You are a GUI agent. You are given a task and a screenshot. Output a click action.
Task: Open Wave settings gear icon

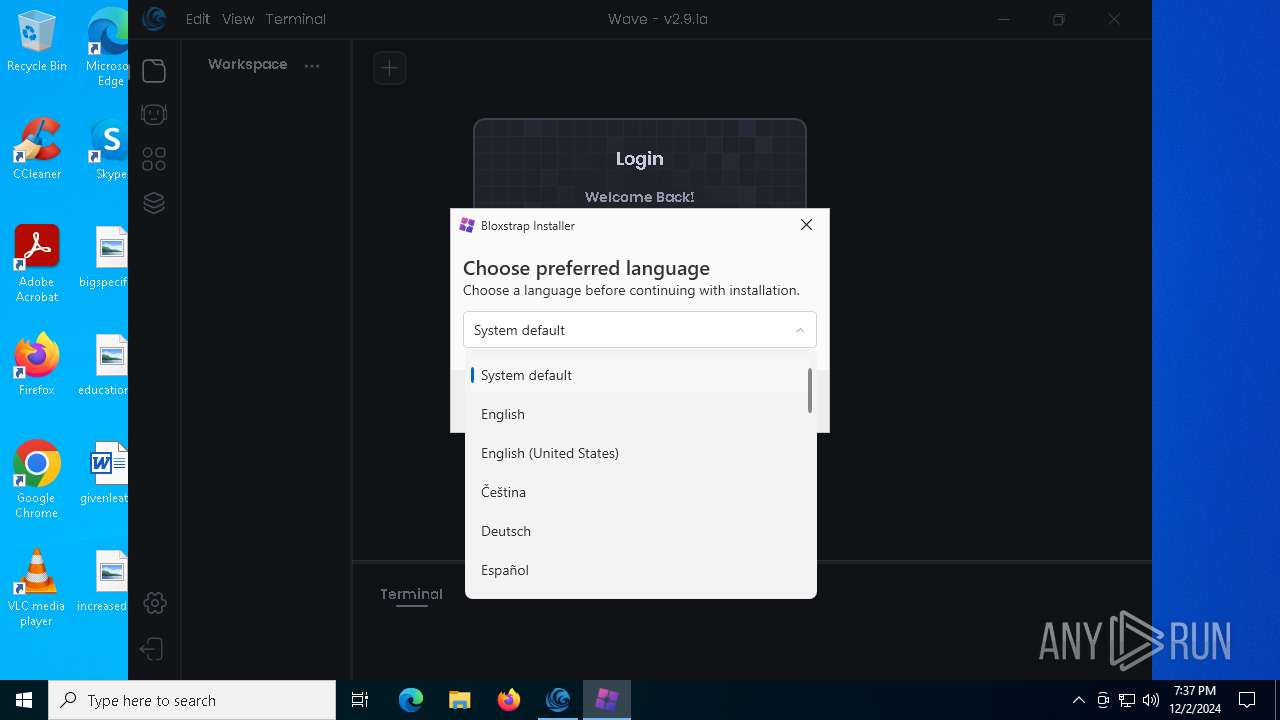154,603
